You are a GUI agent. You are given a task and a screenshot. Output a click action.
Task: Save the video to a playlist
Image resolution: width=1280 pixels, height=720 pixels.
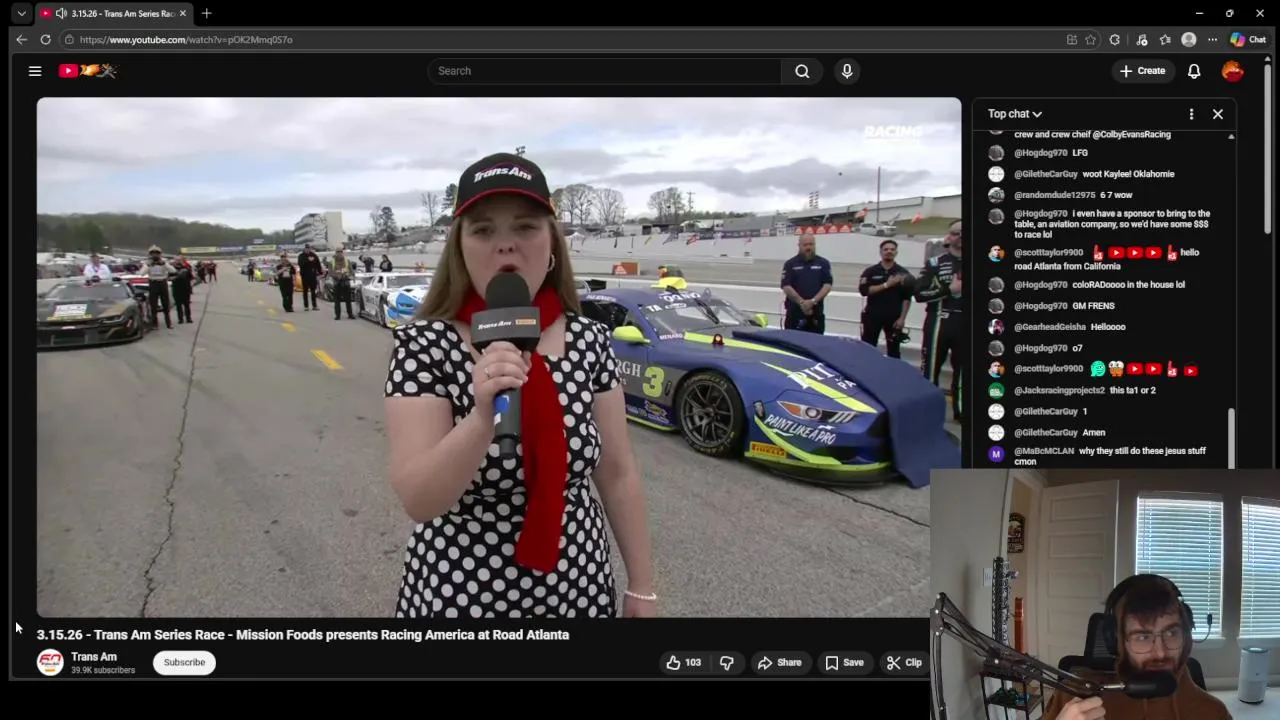coord(845,662)
